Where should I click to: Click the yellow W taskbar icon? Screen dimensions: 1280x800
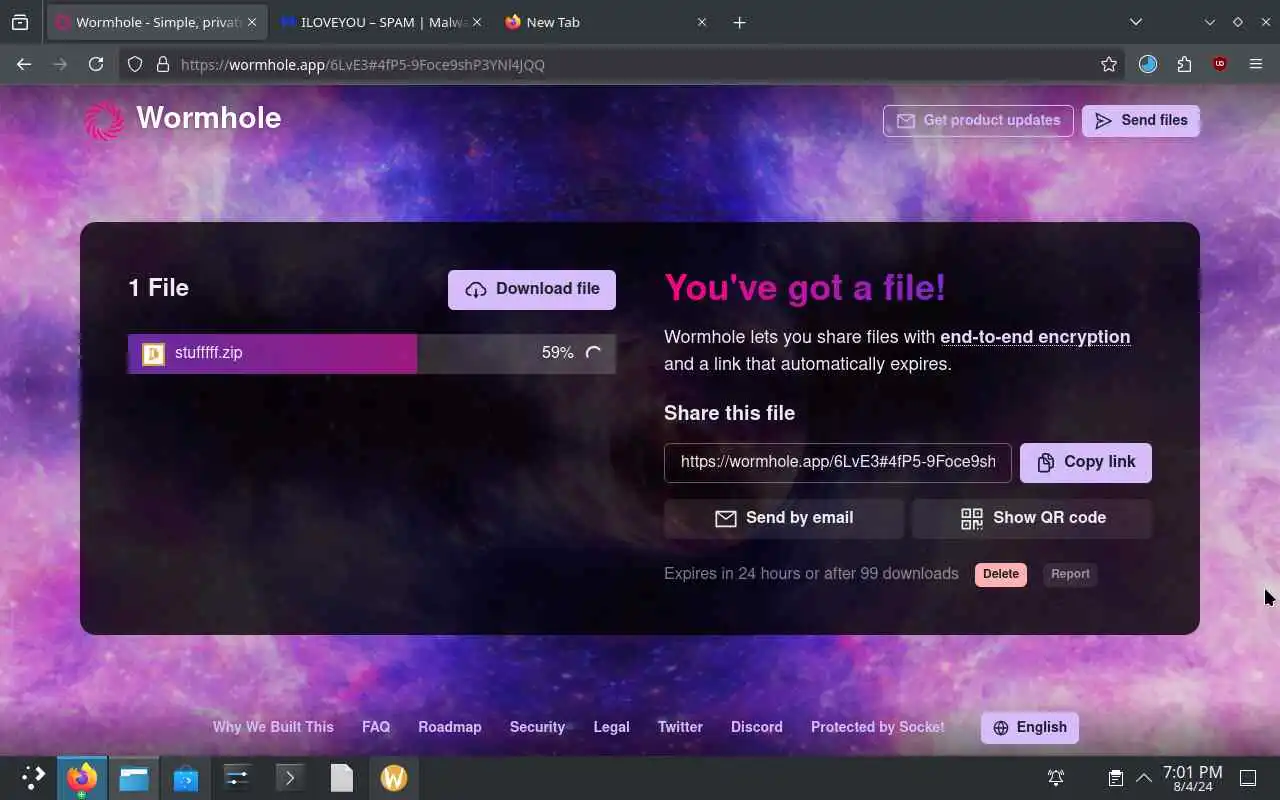coord(394,778)
